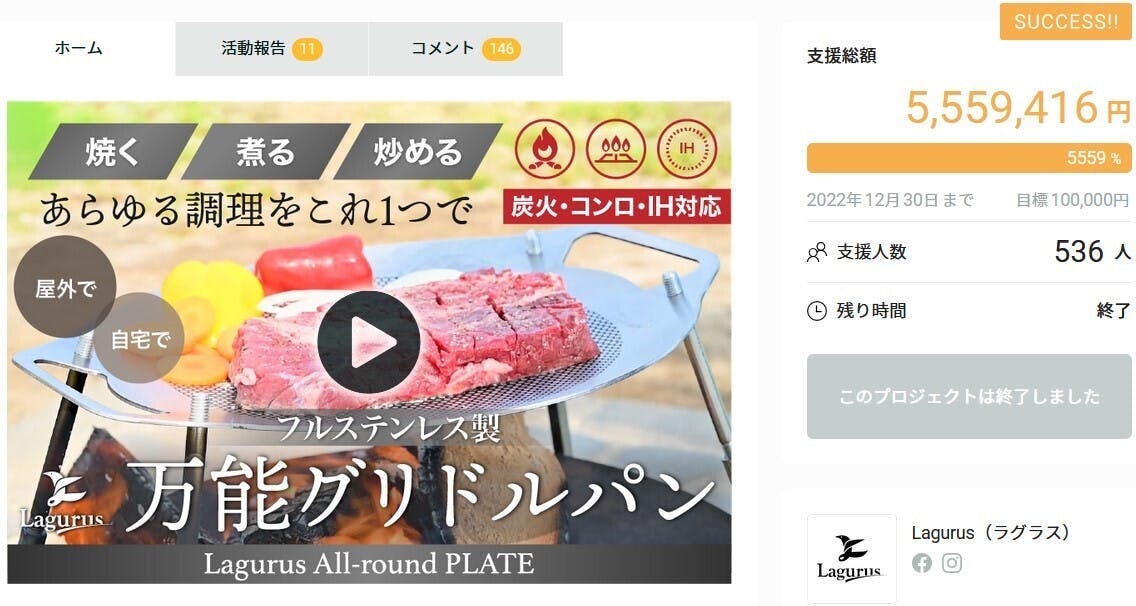Click the 自宅で circle badge
1136x606 pixels.
pos(139,338)
